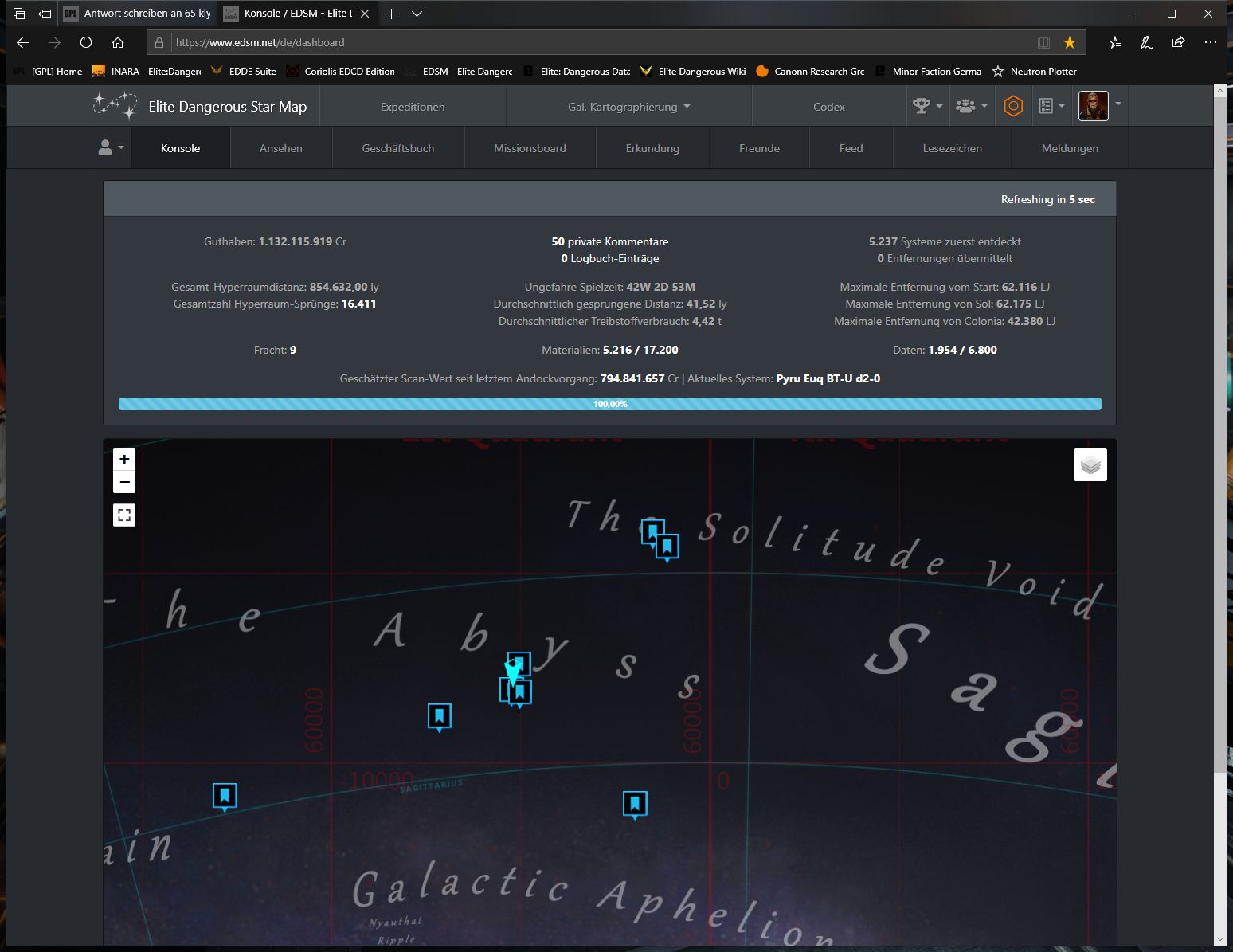The image size is (1233, 952).
Task: Click the 100% scan progress bar
Action: [609, 404]
